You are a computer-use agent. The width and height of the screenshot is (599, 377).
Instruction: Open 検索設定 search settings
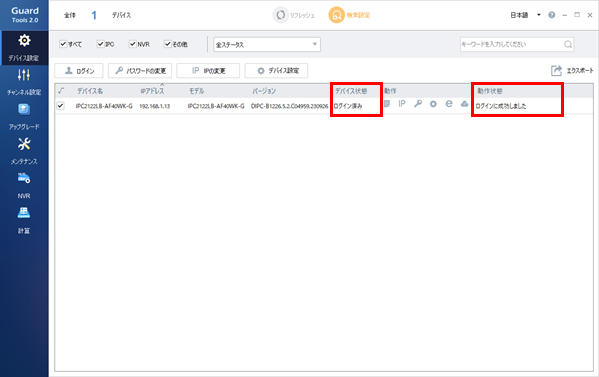pyautogui.click(x=350, y=15)
